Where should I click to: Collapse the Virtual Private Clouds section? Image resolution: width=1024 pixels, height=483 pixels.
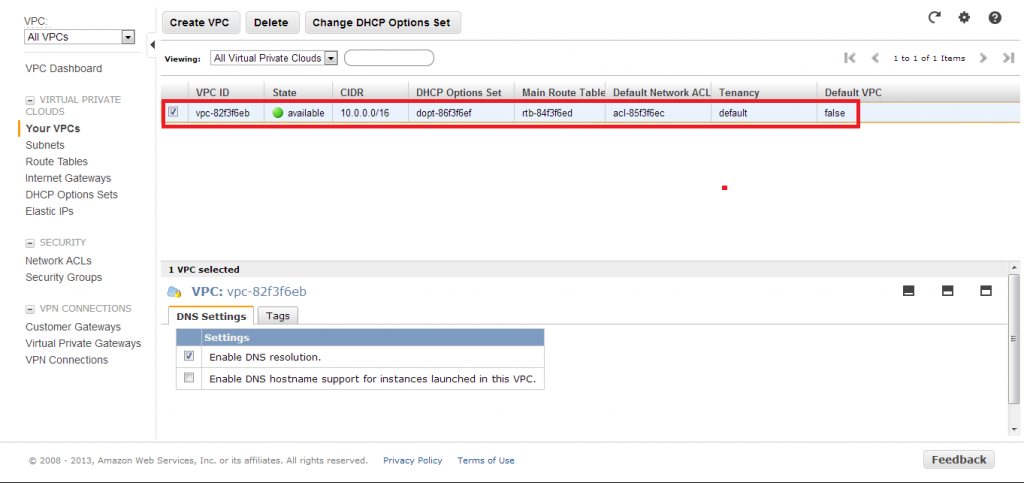[x=29, y=100]
